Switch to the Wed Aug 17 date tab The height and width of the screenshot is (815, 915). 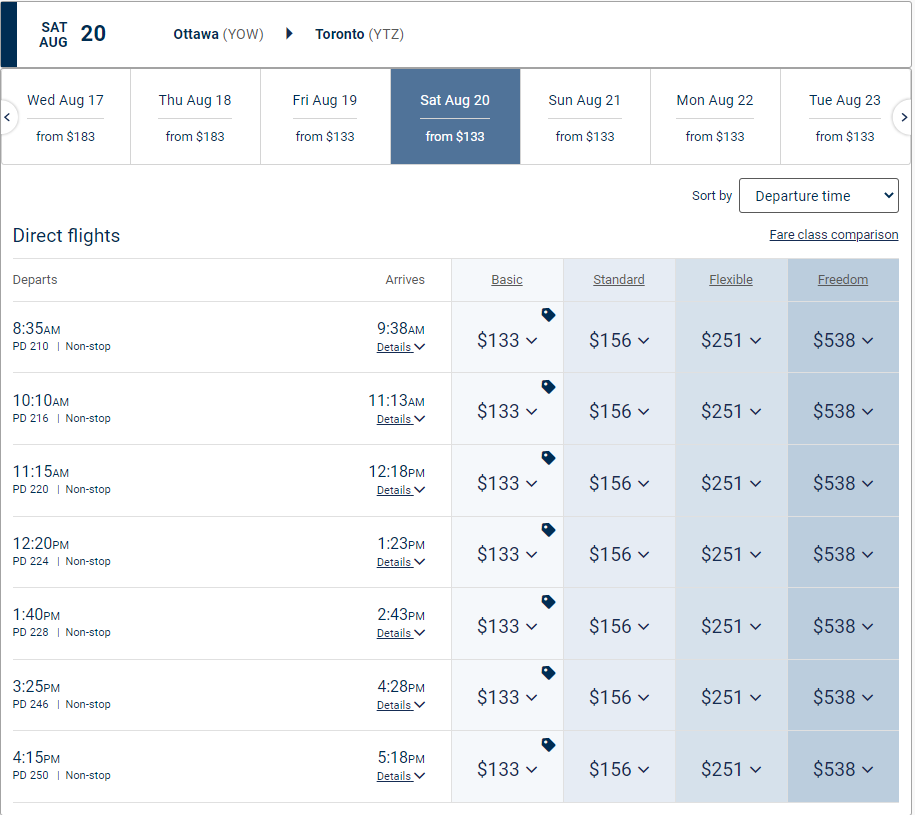[66, 117]
